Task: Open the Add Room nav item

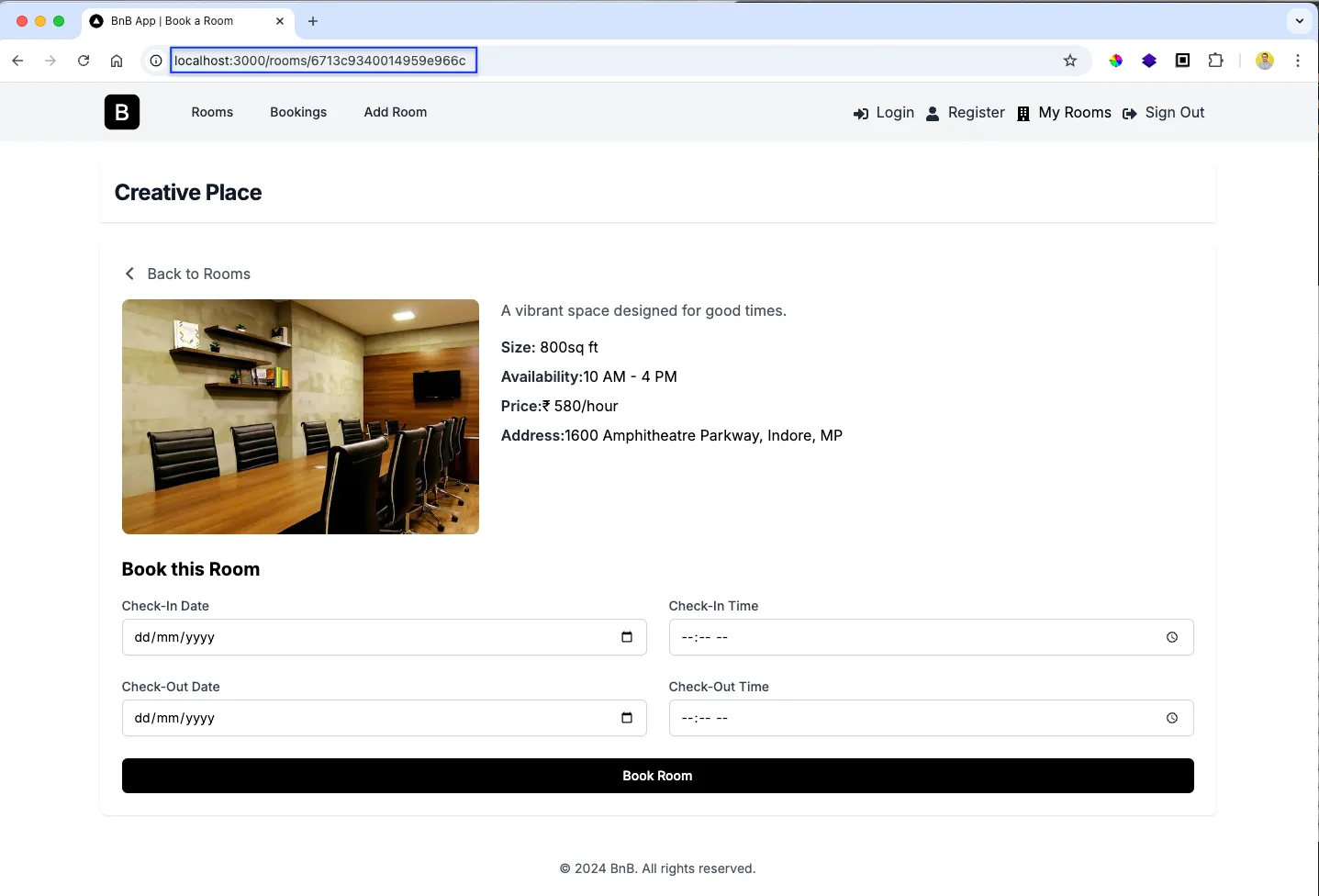Action: (396, 112)
